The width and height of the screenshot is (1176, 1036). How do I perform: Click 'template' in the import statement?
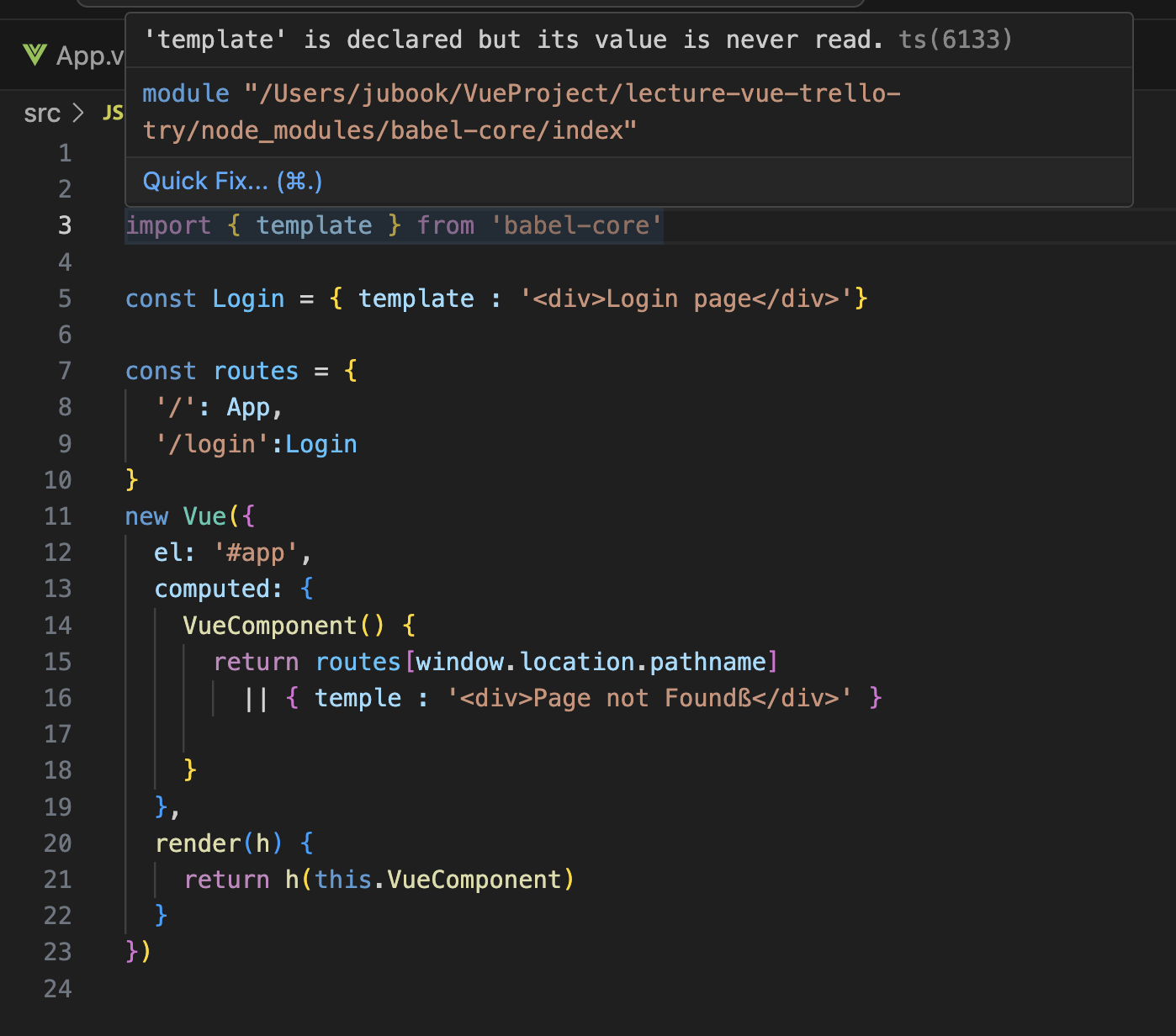314,225
